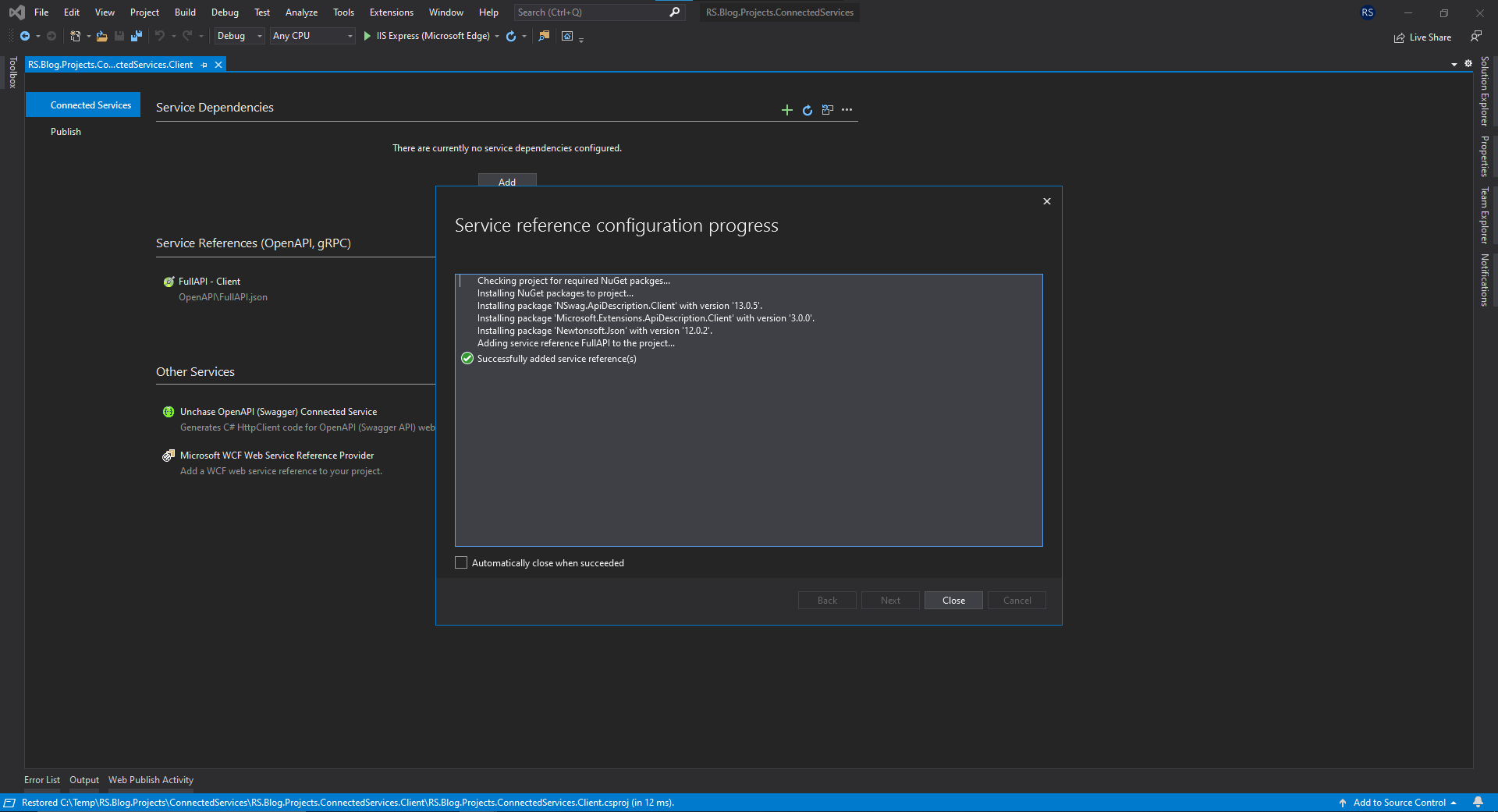Viewport: 1498px width, 812px height.
Task: Click restore-dependencies icon beside refresh
Action: tap(828, 110)
